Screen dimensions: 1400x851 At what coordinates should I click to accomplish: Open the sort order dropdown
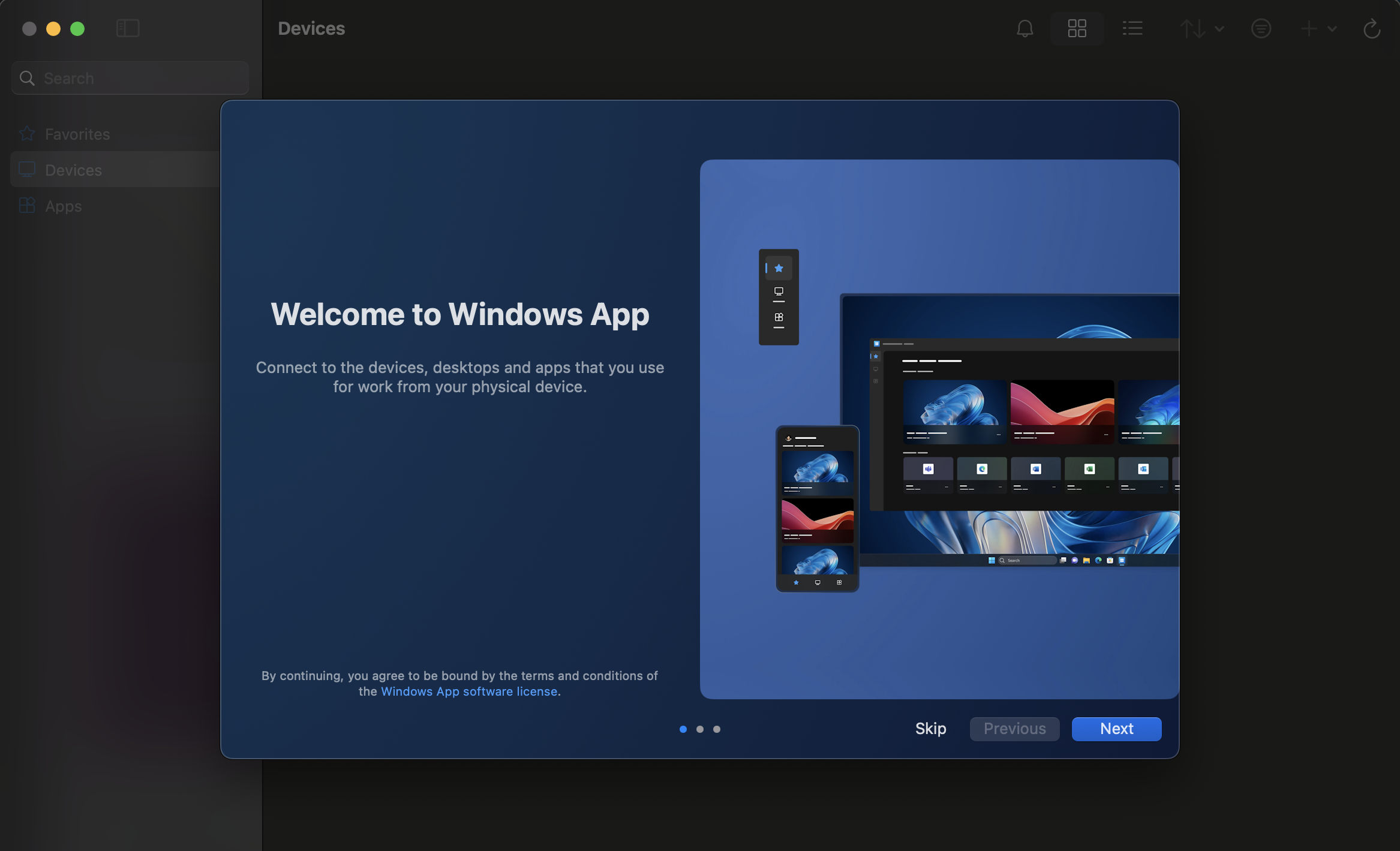point(1201,28)
